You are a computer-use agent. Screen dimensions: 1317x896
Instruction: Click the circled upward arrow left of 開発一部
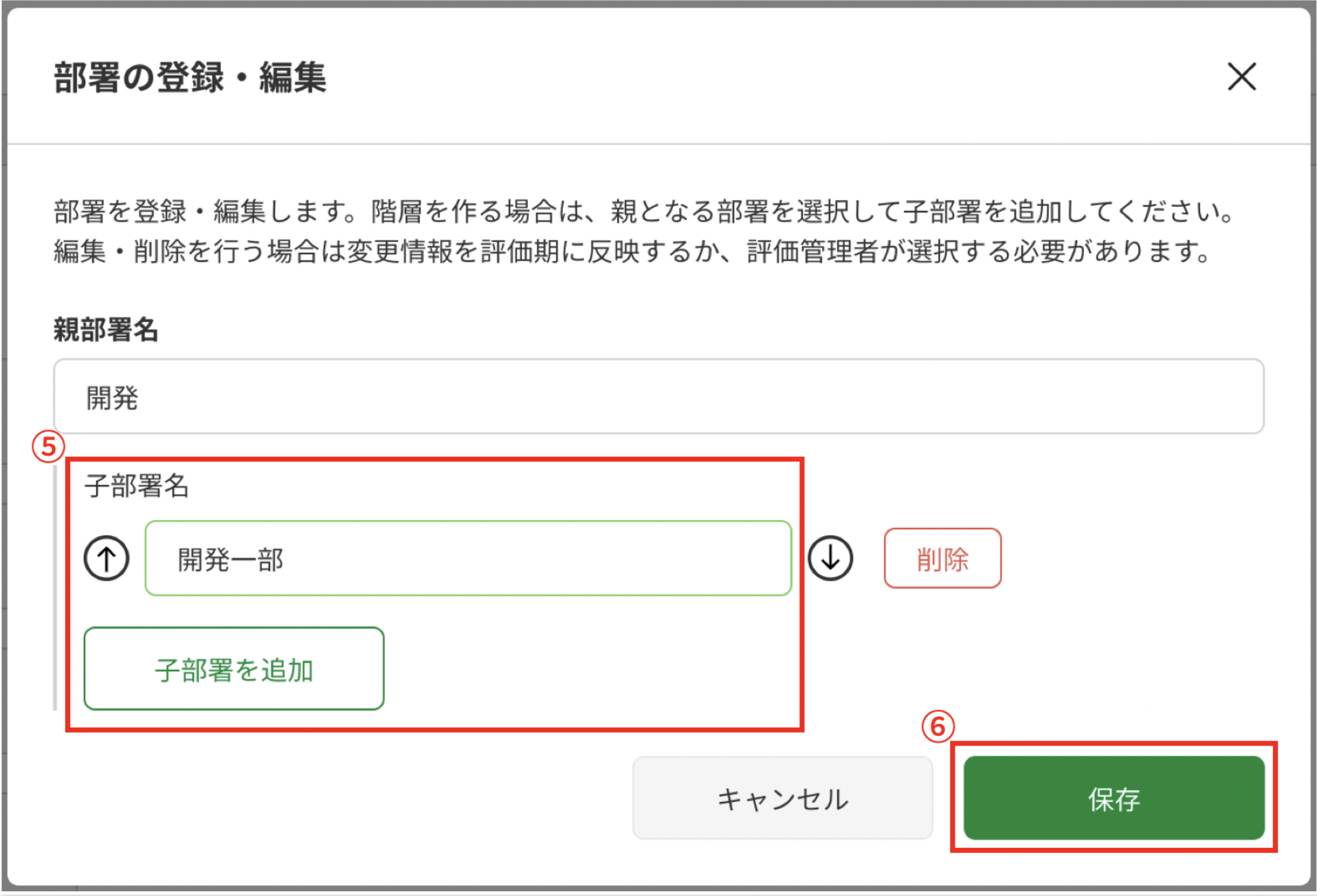pos(107,558)
